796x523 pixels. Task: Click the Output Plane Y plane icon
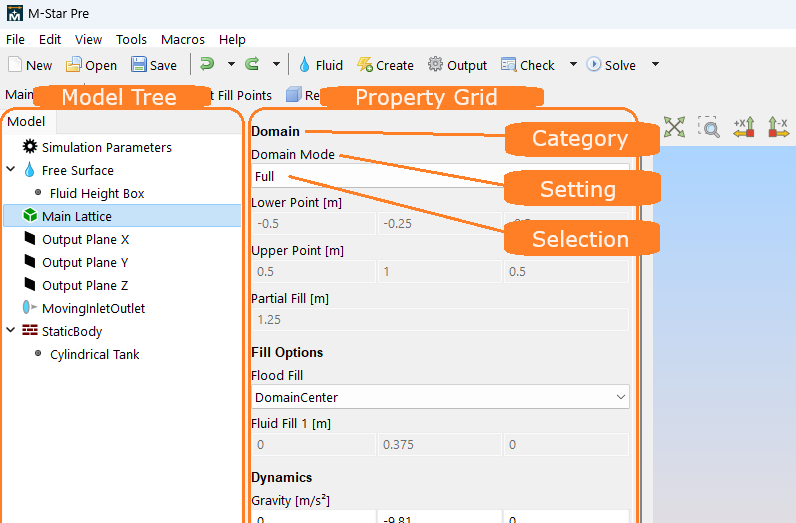30,262
